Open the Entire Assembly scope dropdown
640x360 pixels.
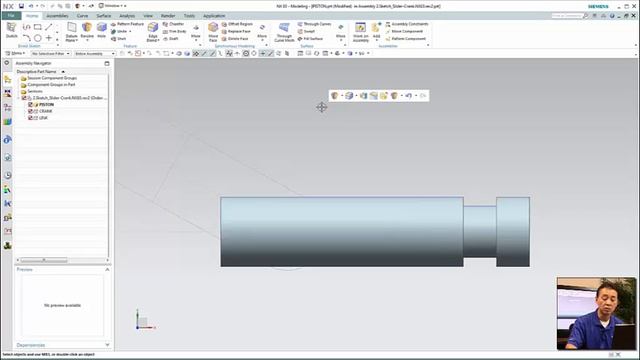[x=95, y=53]
